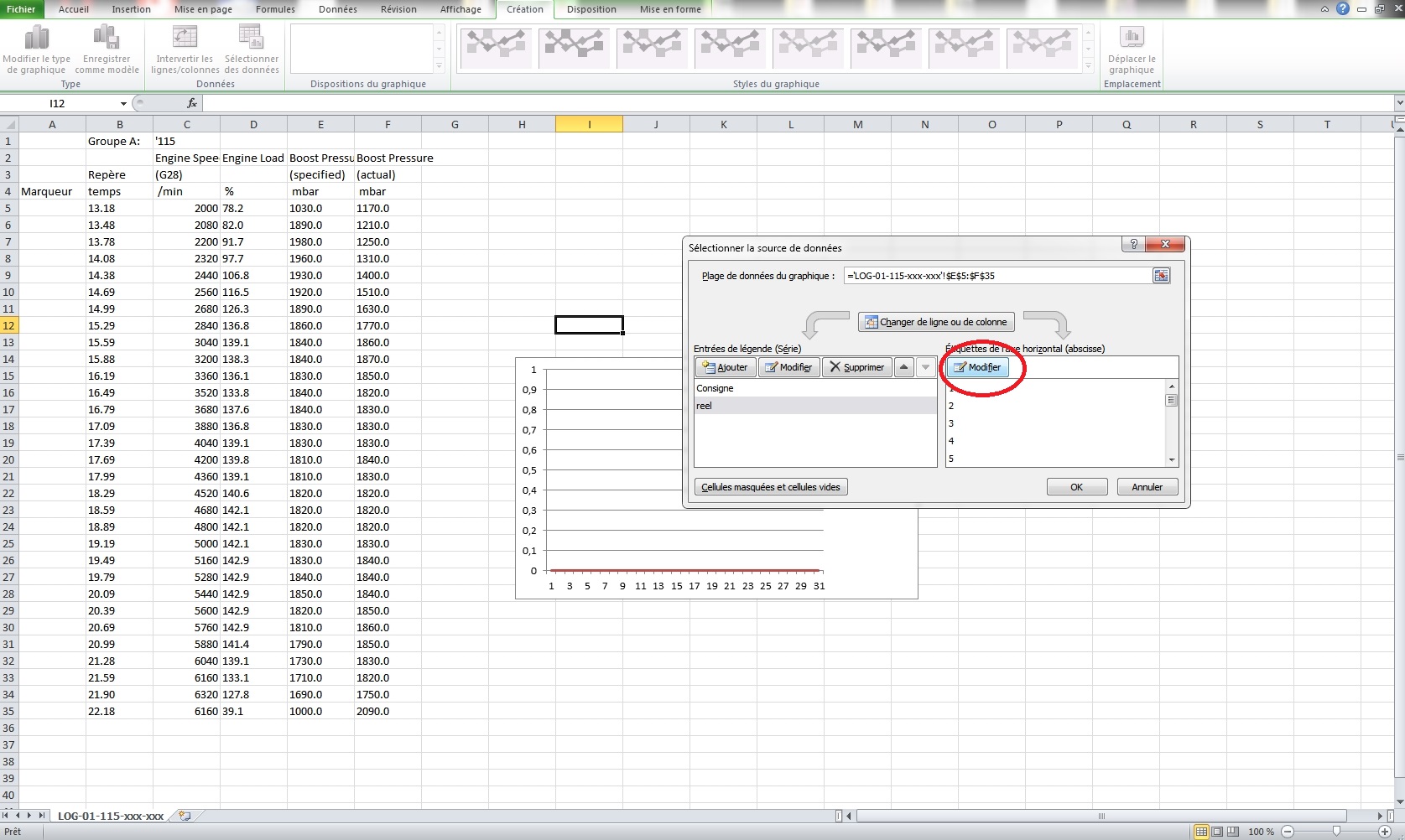Expand the chart styles gallery
The width and height of the screenshot is (1405, 840).
pyautogui.click(x=1088, y=66)
